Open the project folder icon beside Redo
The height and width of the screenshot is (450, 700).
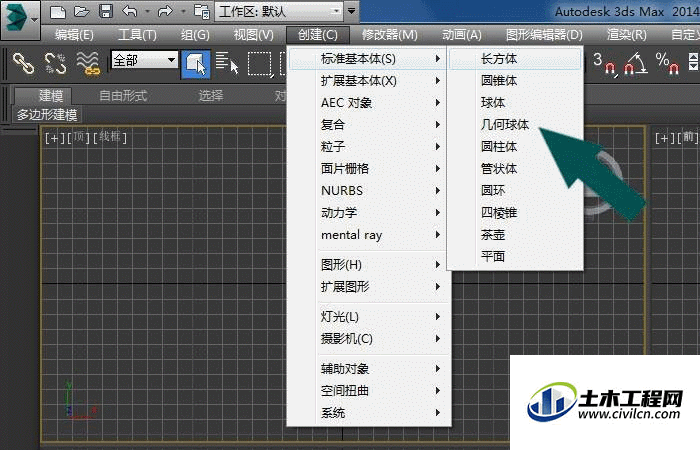(x=202, y=11)
